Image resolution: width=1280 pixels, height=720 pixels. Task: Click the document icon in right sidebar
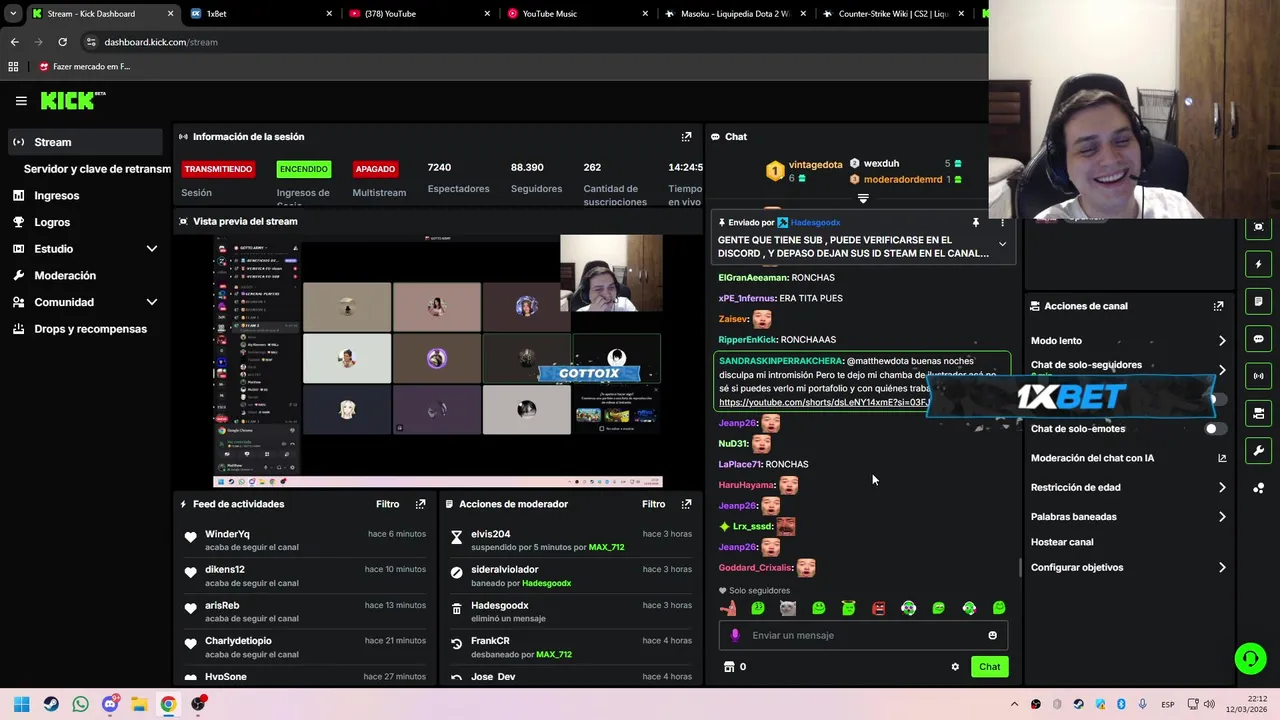point(1258,302)
